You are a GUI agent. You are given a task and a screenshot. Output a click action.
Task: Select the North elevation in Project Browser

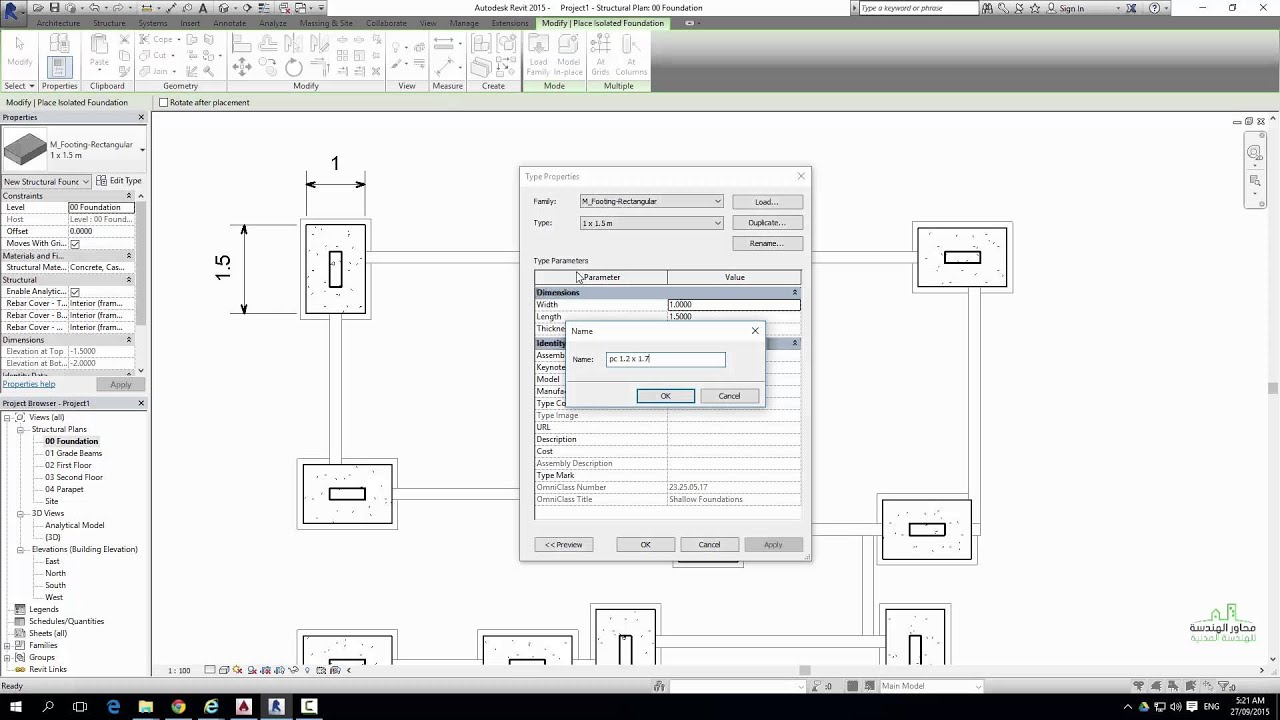click(55, 573)
